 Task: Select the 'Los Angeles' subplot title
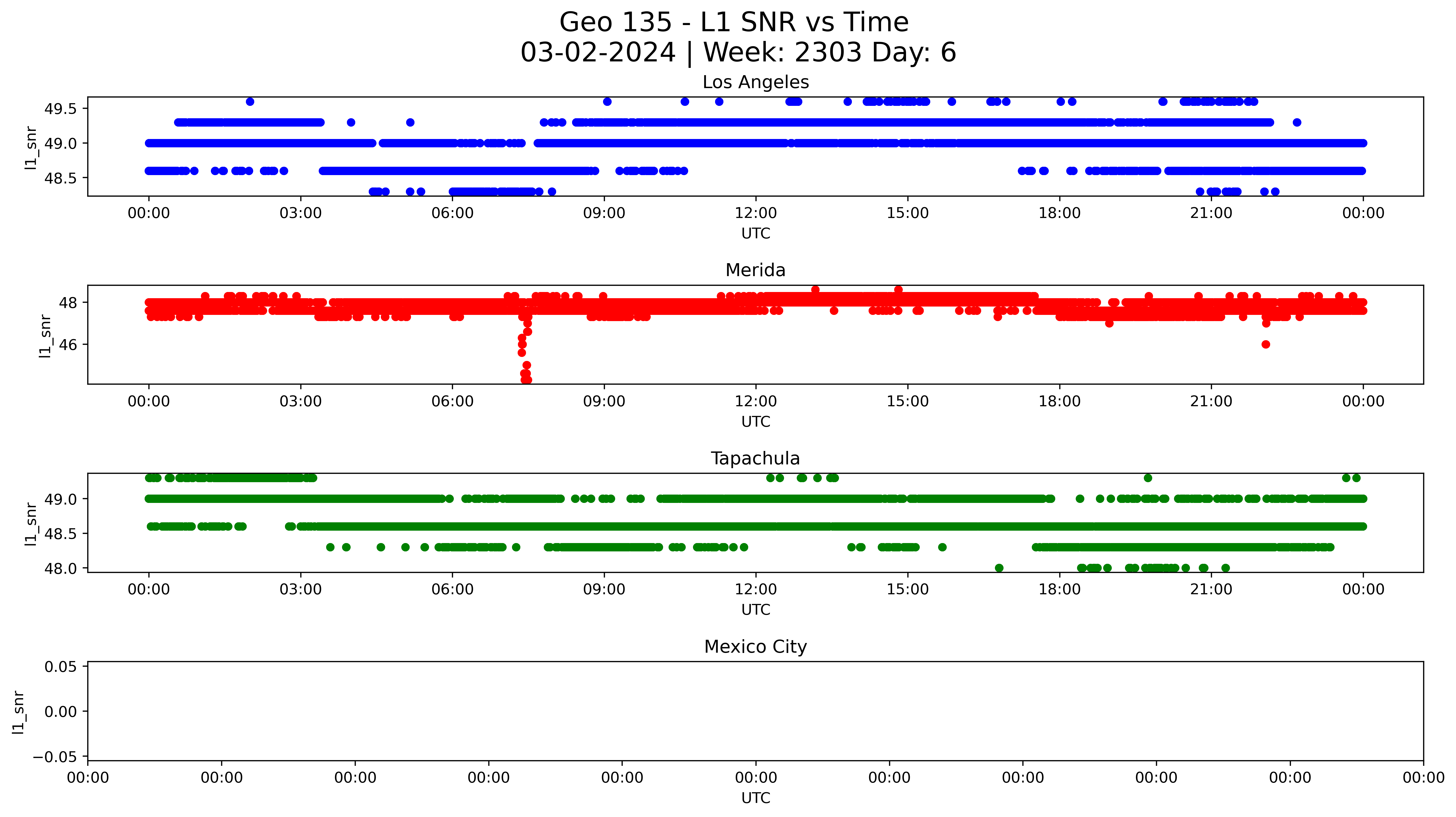click(756, 82)
